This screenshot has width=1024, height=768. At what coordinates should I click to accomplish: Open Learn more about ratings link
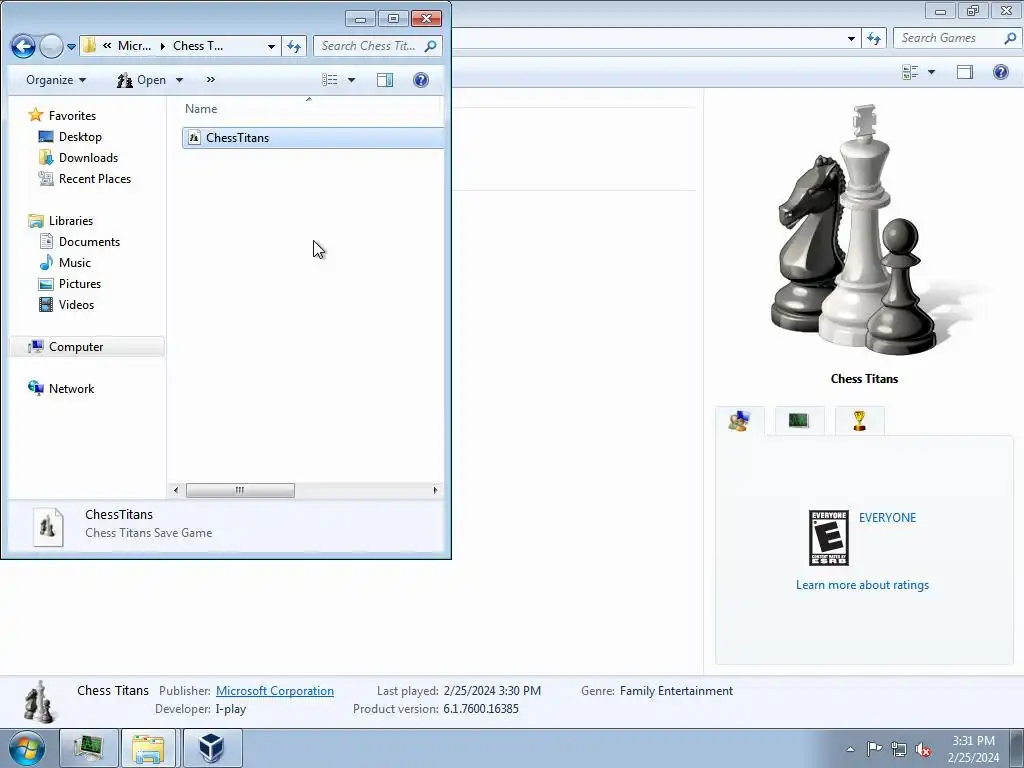(862, 585)
